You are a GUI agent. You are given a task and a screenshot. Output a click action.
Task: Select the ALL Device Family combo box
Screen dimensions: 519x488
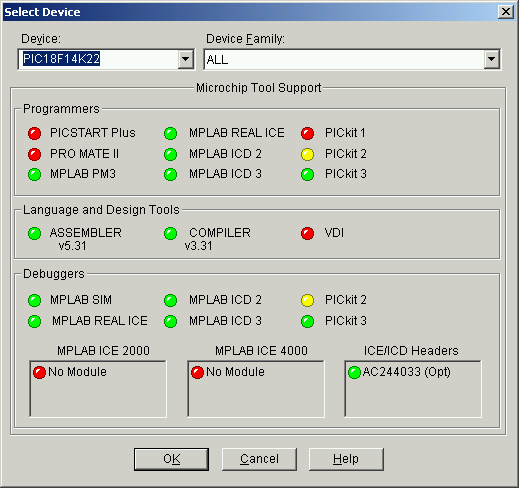tap(352, 60)
